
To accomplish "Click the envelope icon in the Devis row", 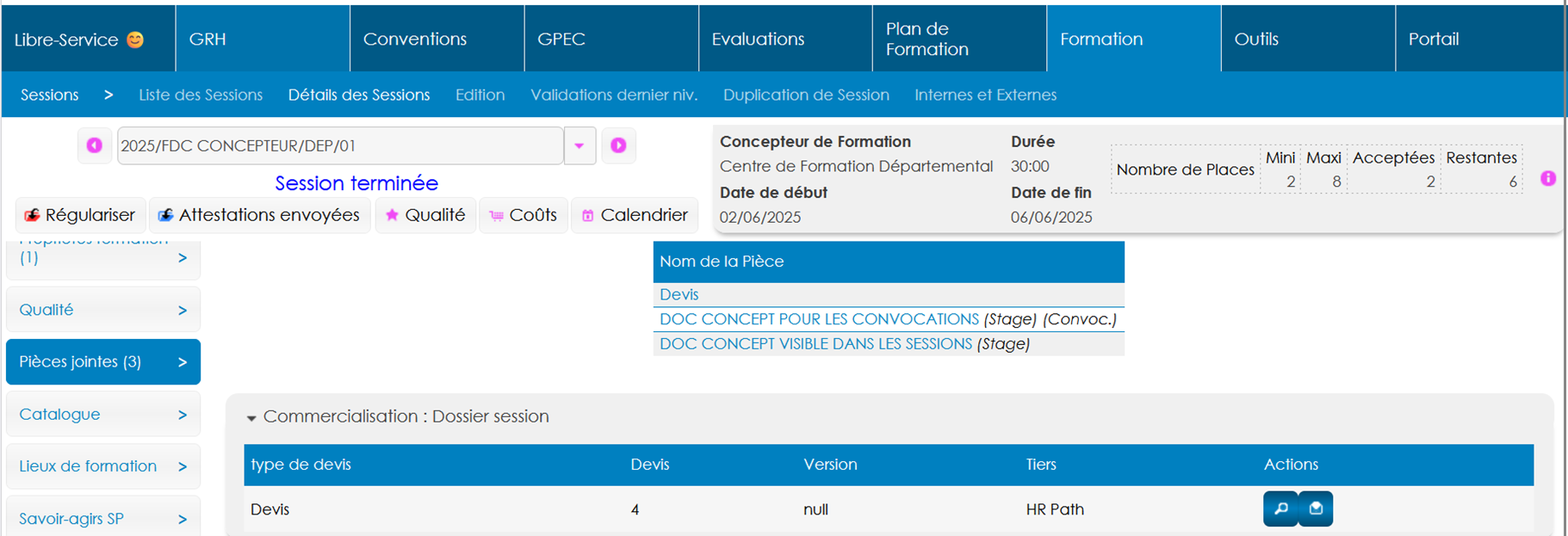I will tap(1316, 508).
